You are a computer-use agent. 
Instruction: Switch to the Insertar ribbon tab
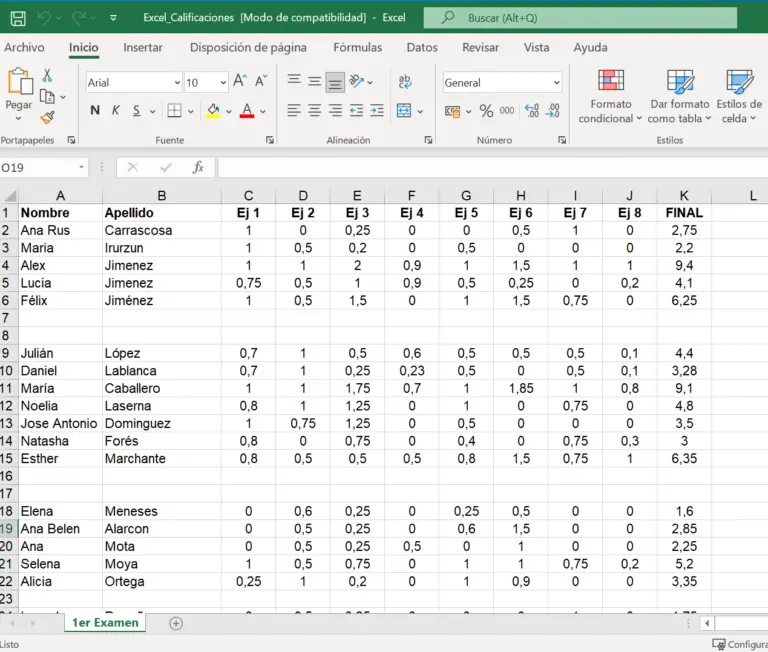[x=143, y=47]
